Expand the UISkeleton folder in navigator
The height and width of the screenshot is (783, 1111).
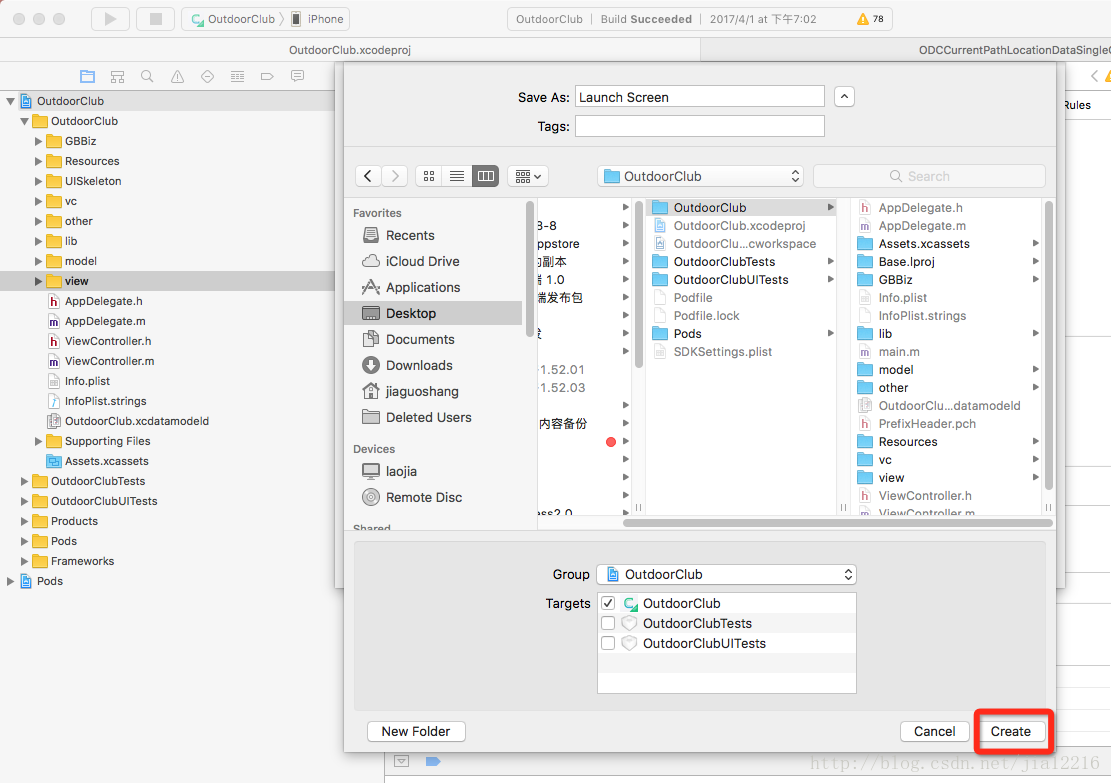(x=38, y=181)
